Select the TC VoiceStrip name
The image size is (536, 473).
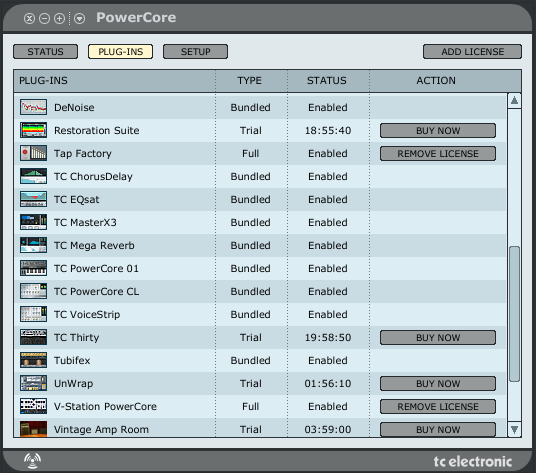click(x=87, y=314)
